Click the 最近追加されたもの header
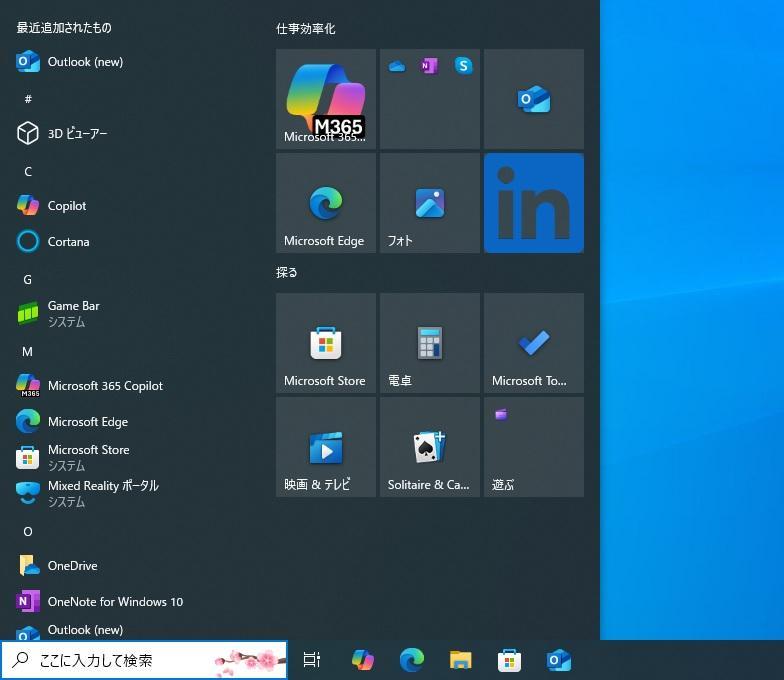The height and width of the screenshot is (680, 784). pyautogui.click(x=64, y=28)
